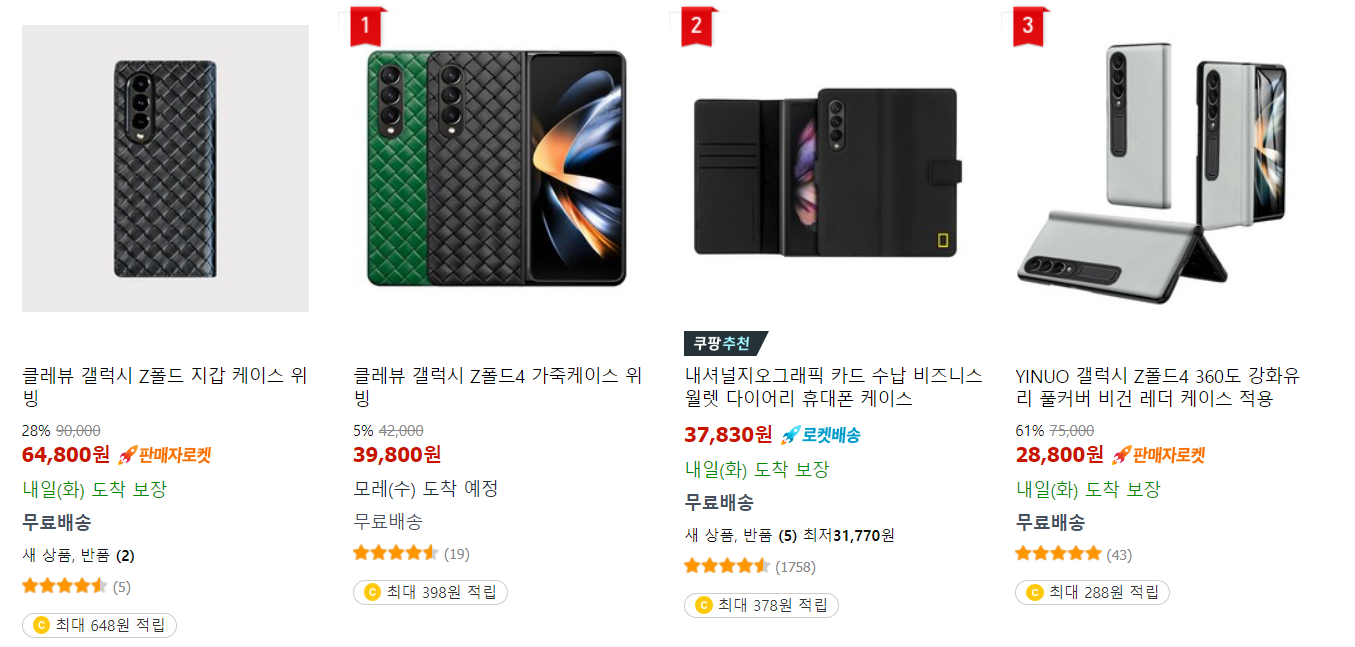Screen dimensions: 1355x647
Task: Click the rank 2 red ribbon badge
Action: 699,26
